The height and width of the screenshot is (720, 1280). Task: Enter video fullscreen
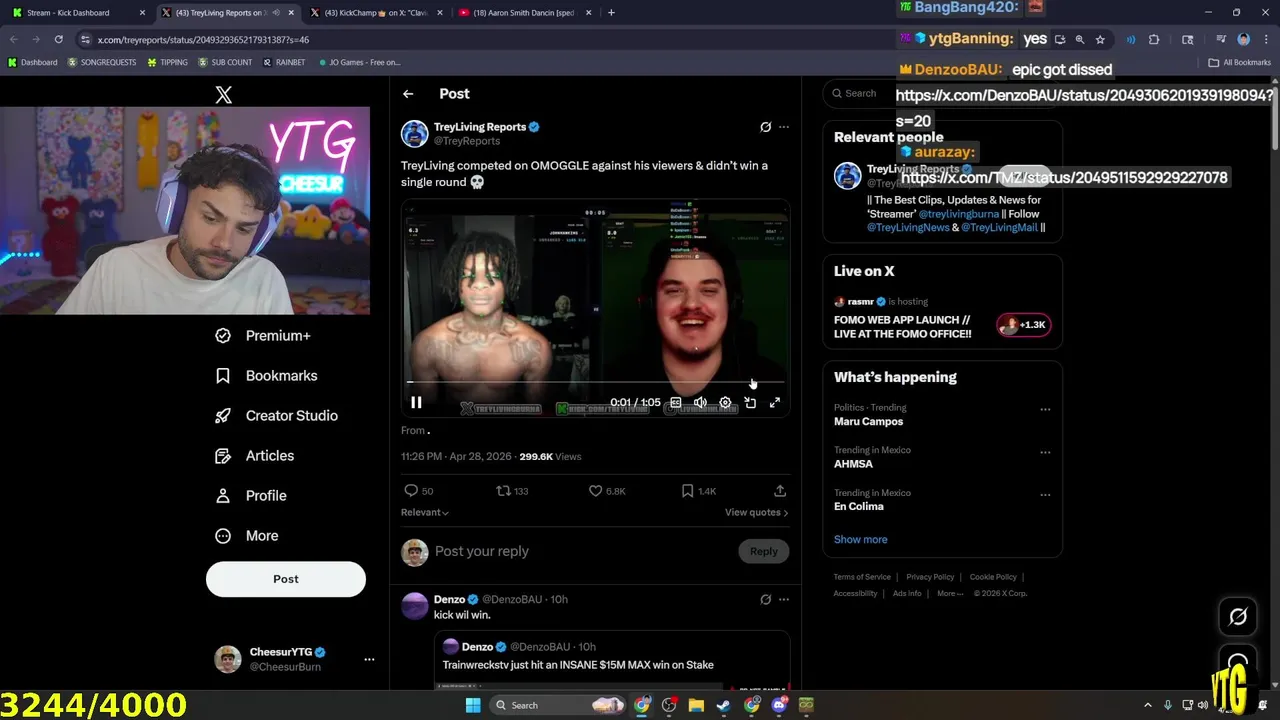tap(775, 403)
